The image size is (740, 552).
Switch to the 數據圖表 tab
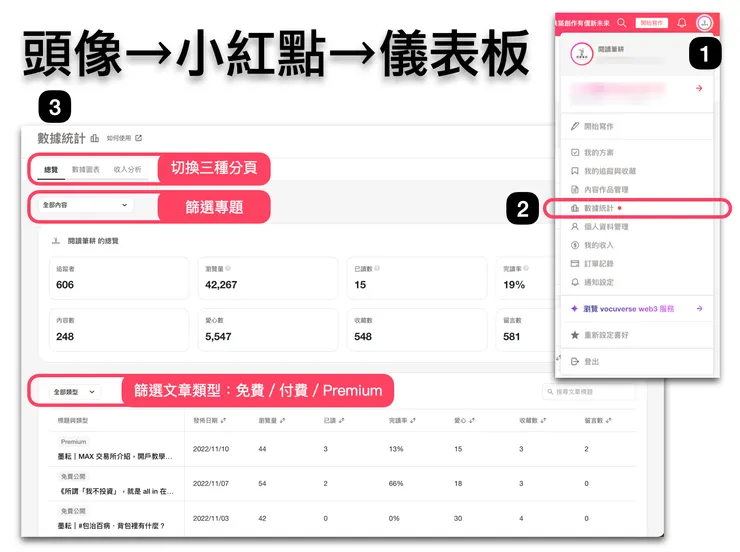click(86, 169)
